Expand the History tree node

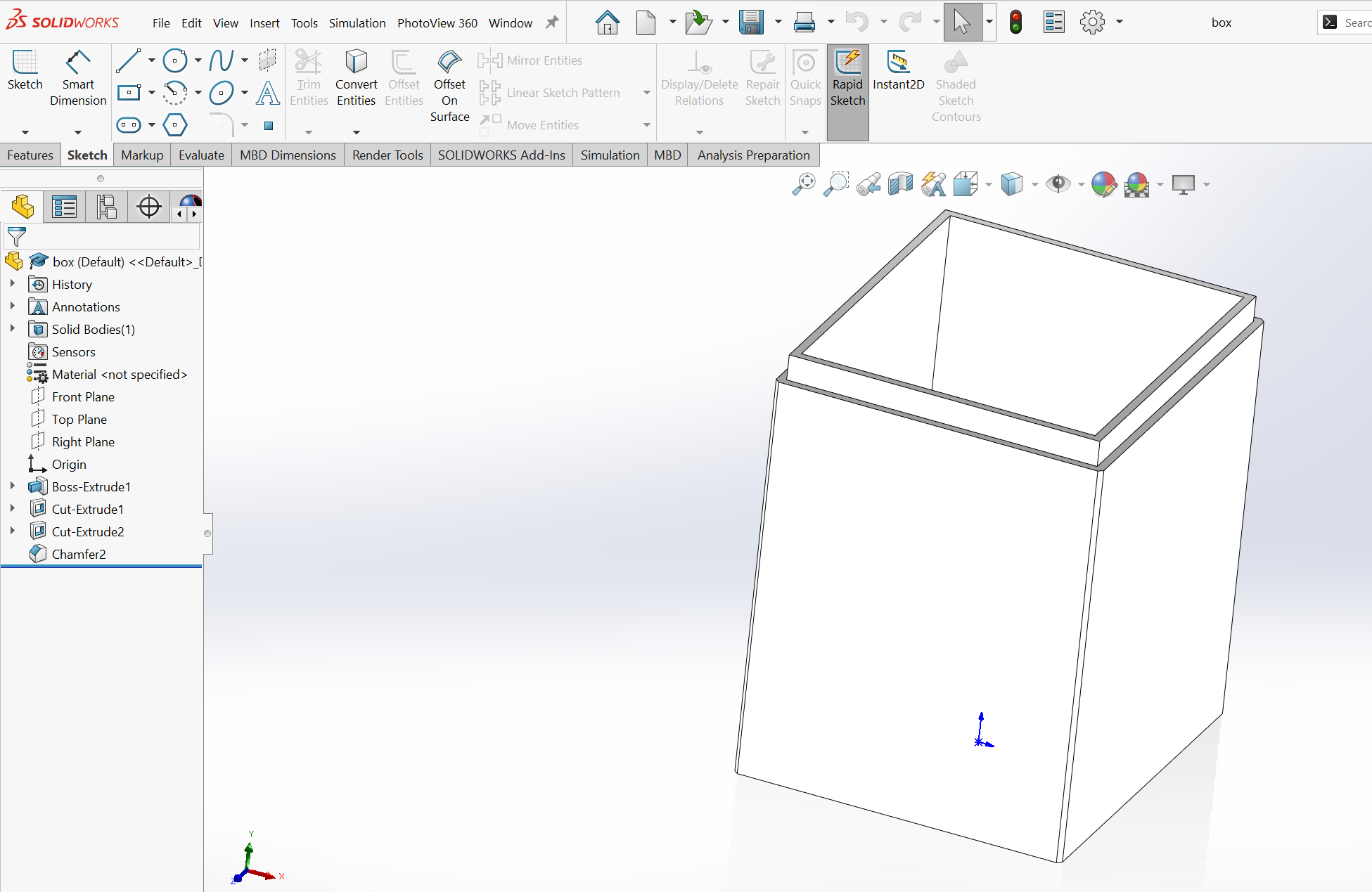coord(12,284)
